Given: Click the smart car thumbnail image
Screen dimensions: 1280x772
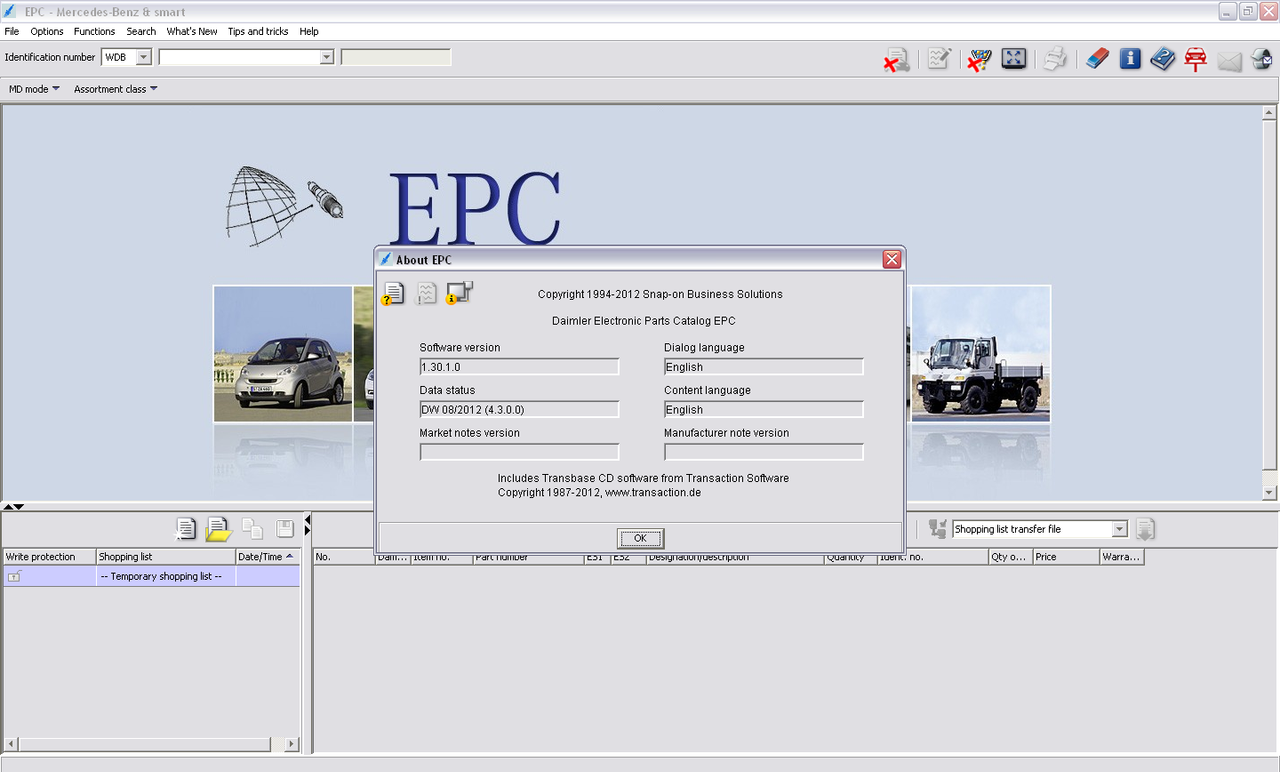Looking at the screenshot, I should coord(283,353).
